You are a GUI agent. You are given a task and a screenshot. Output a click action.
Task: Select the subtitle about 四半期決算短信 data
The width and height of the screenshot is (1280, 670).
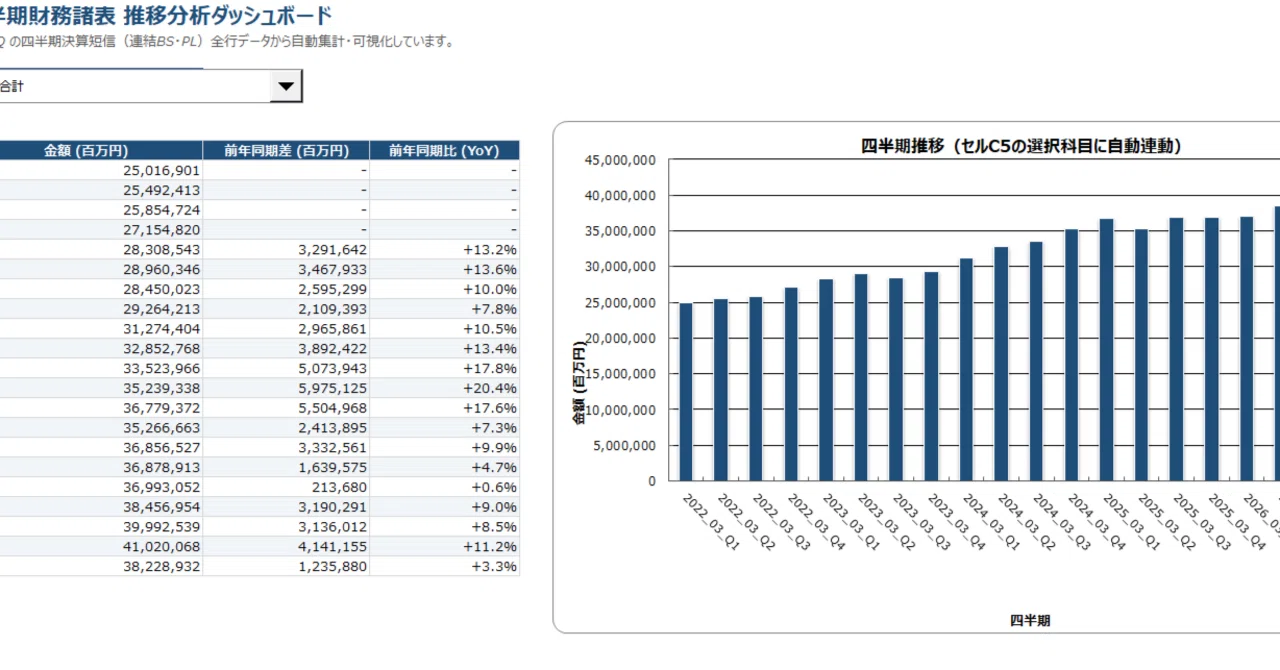click(x=228, y=42)
